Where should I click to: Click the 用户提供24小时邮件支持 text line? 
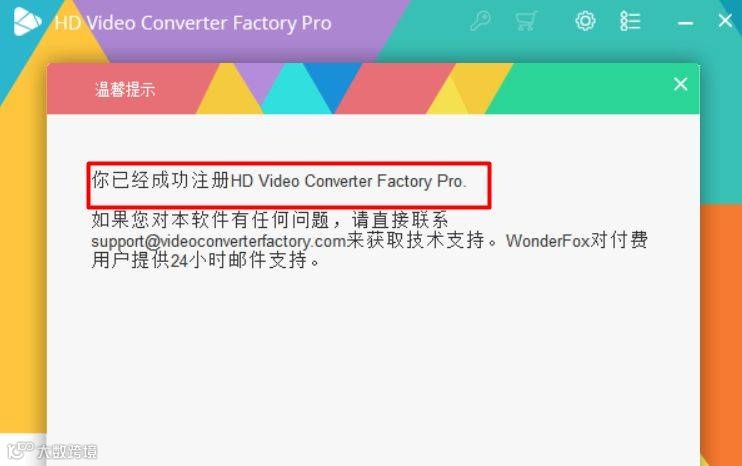pos(206,260)
